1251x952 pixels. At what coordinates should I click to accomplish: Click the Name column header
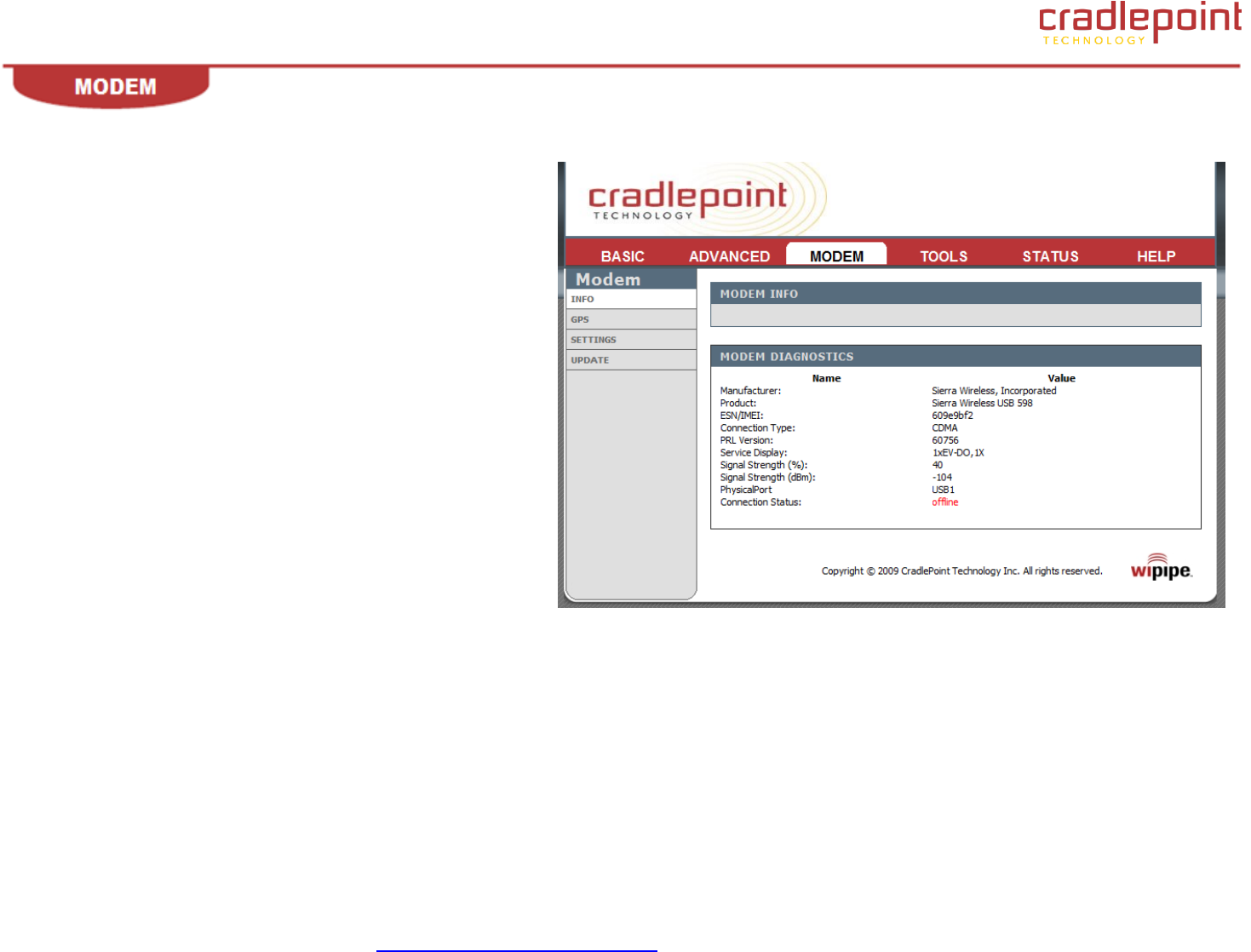pyautogui.click(x=826, y=378)
